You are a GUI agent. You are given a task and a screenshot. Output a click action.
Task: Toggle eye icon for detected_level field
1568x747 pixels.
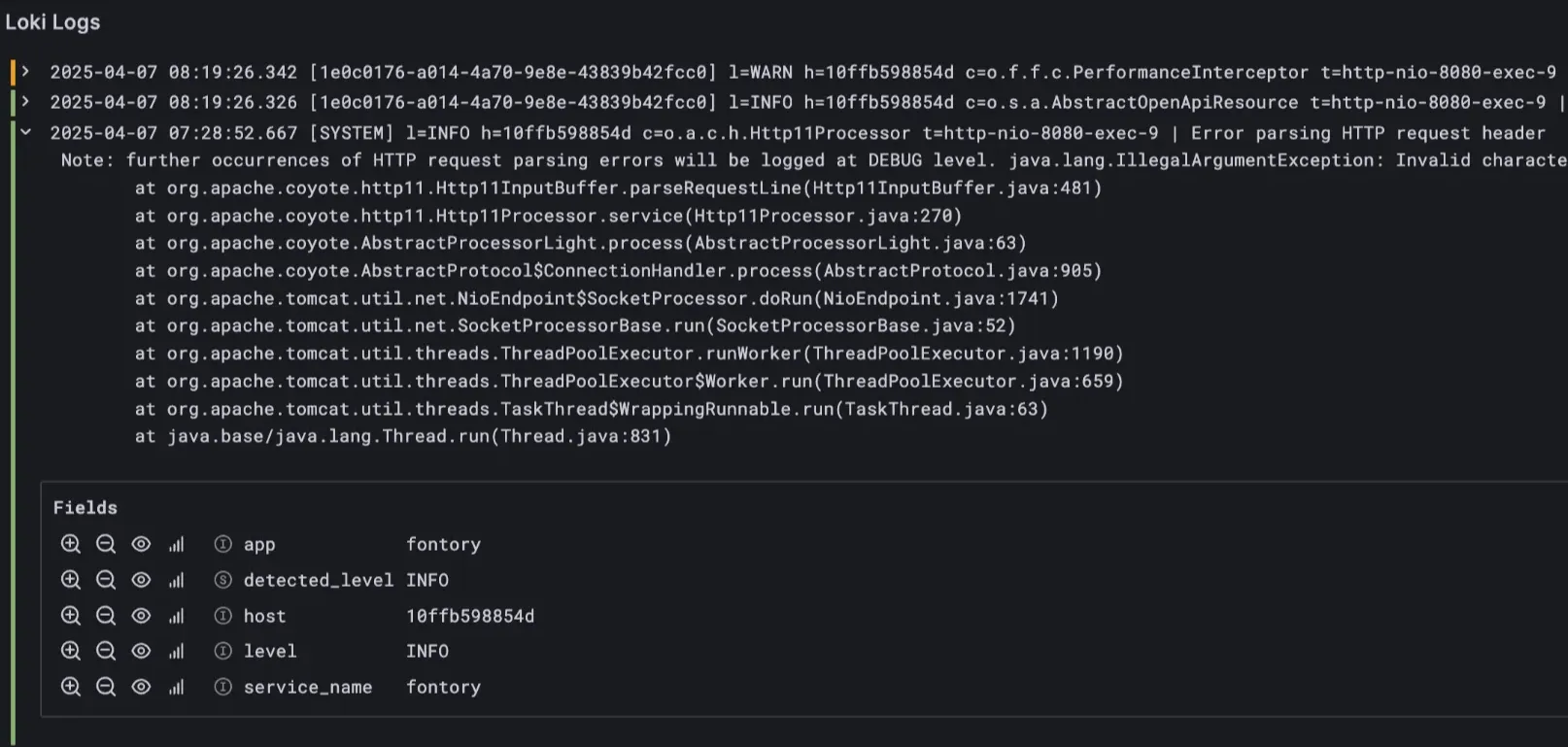click(141, 580)
